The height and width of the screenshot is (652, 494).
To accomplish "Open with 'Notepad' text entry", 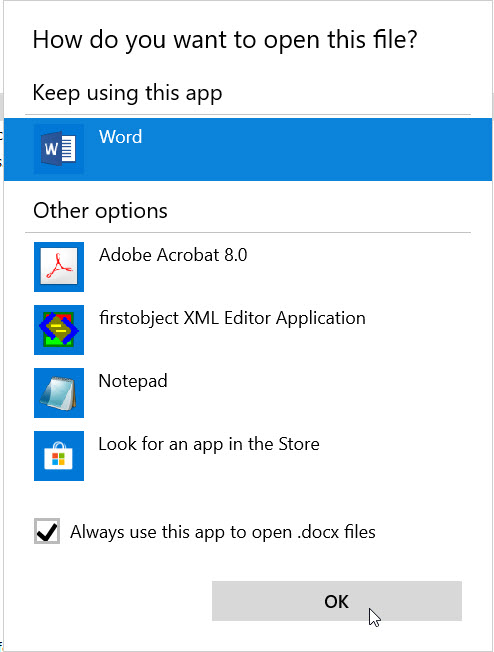I will (x=133, y=381).
